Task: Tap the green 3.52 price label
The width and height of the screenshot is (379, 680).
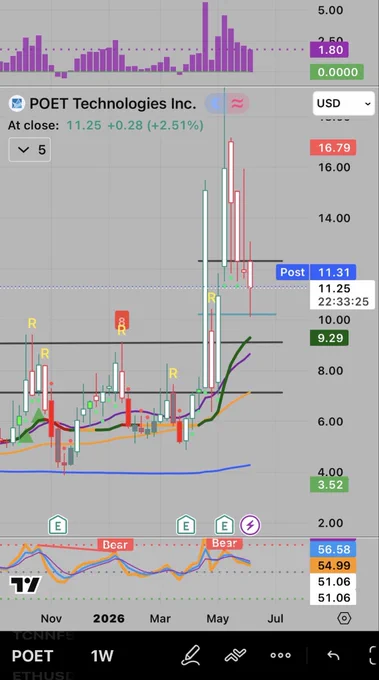Action: tap(330, 484)
